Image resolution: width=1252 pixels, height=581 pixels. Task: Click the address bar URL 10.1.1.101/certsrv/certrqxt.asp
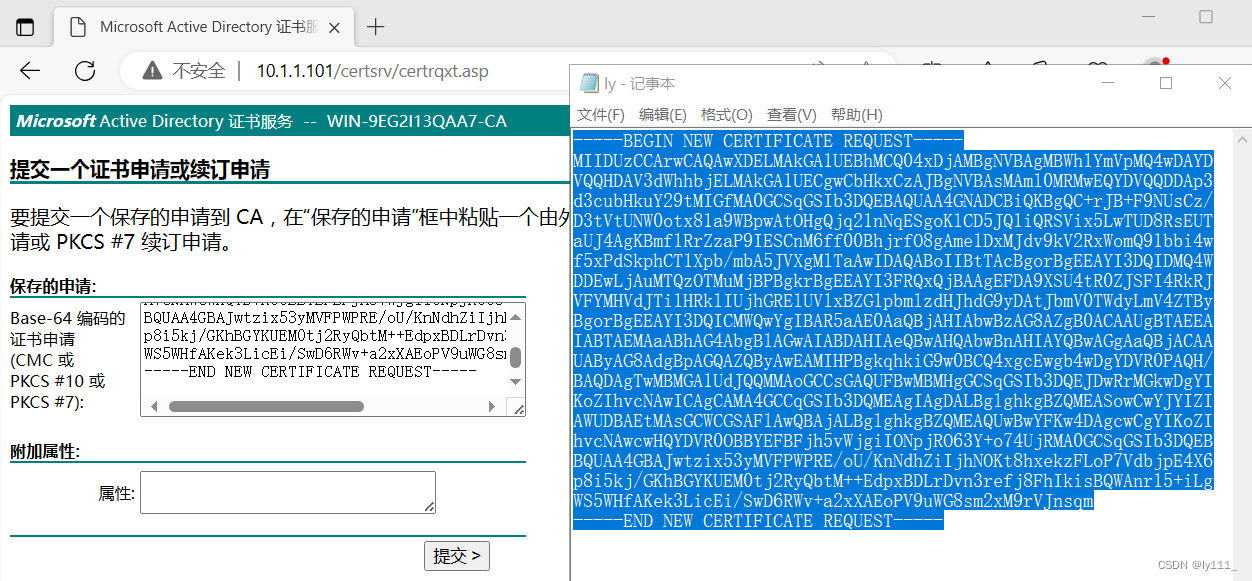(x=373, y=71)
